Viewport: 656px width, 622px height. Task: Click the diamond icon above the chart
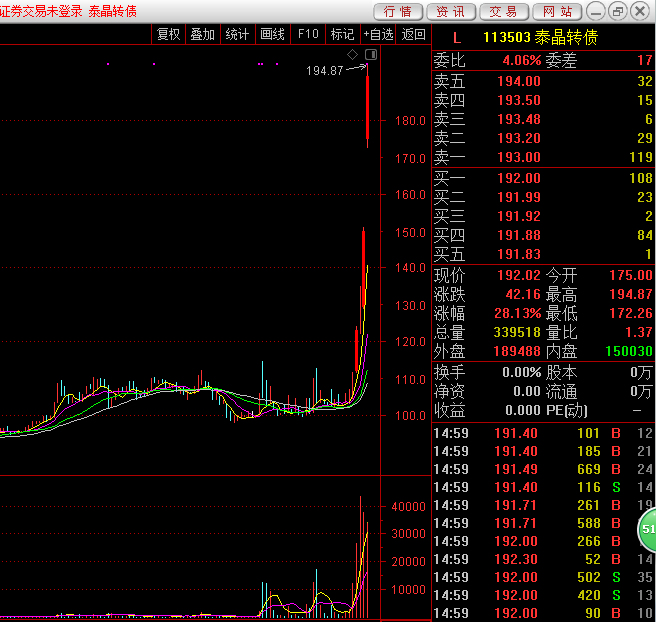pos(352,54)
